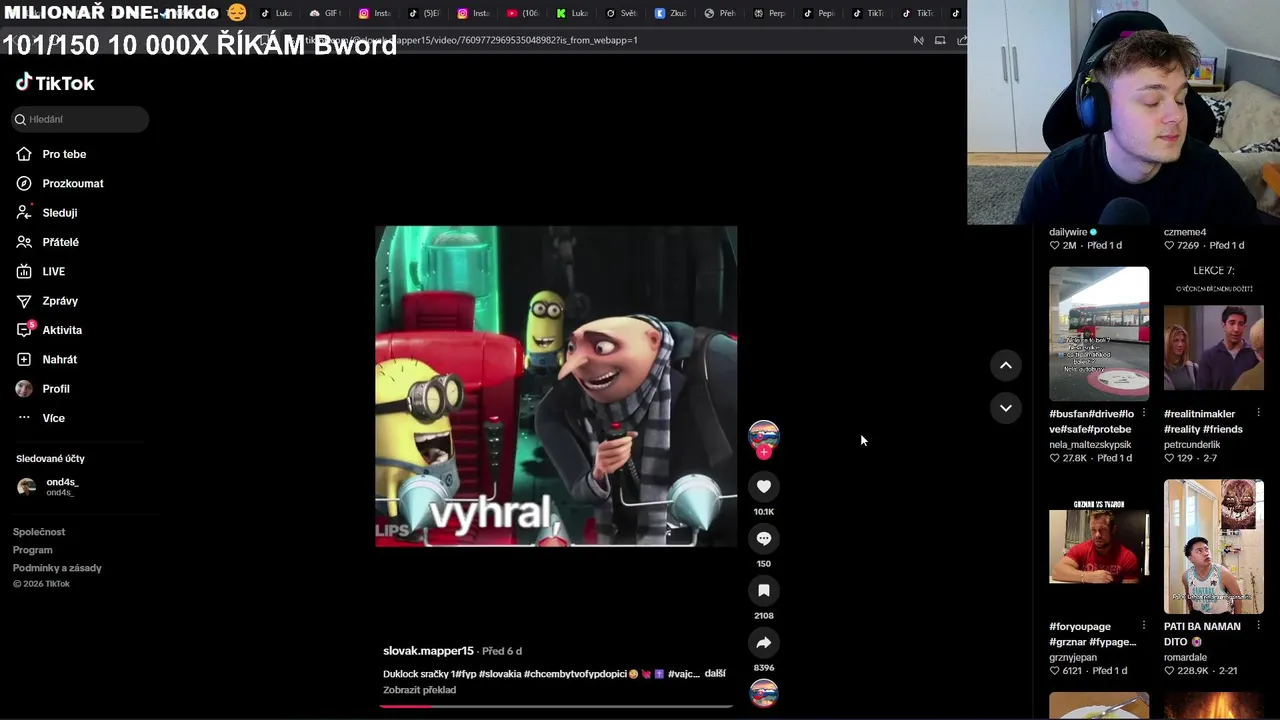Open nela_maltezskypsik author link
Image resolution: width=1280 pixels, height=720 pixels.
tap(1090, 445)
